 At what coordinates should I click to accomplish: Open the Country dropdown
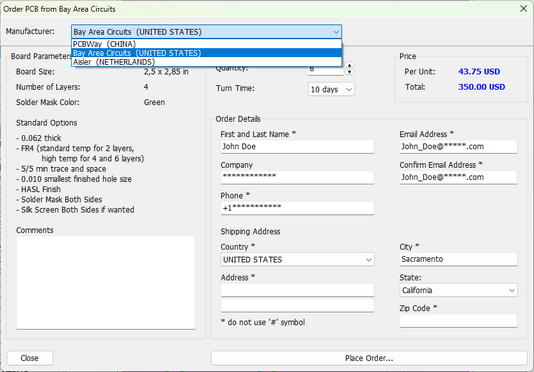[x=297, y=260]
